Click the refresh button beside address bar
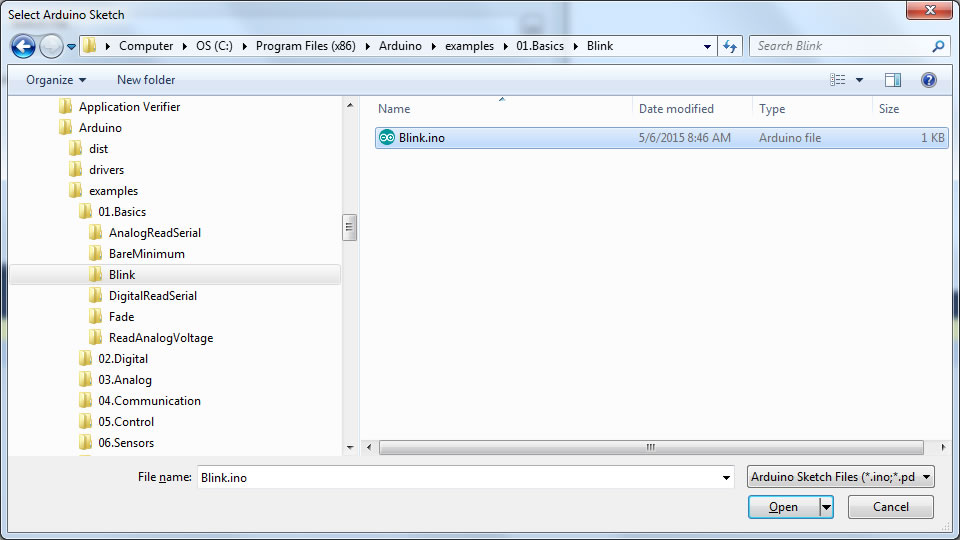 pyautogui.click(x=730, y=46)
